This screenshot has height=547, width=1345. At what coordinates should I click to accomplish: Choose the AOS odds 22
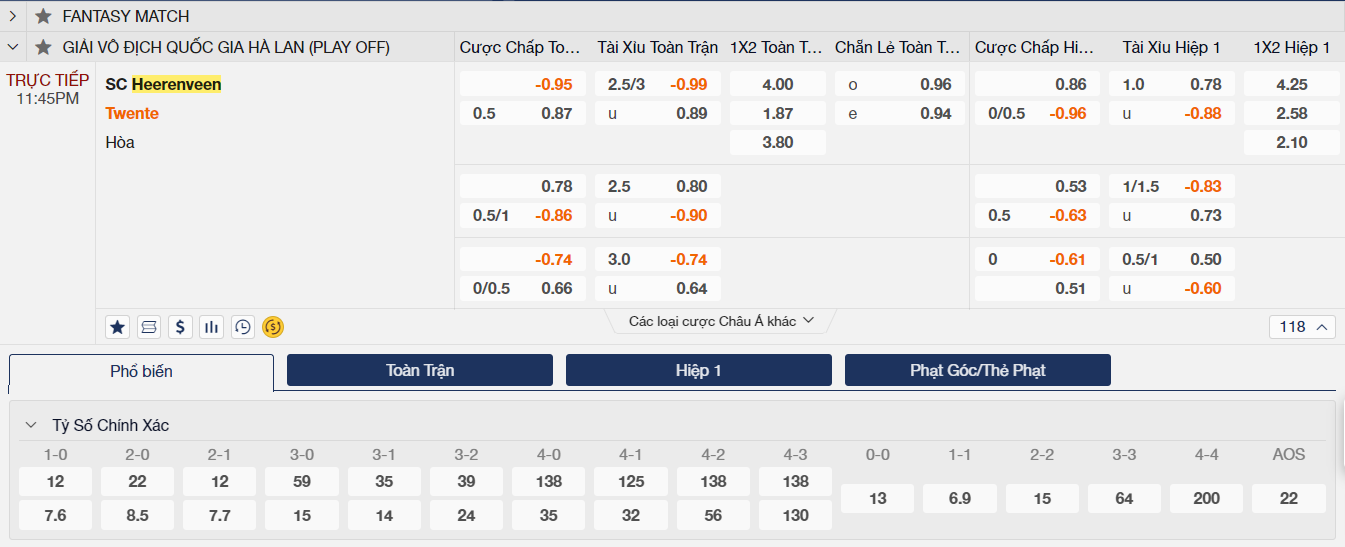pyautogui.click(x=1288, y=498)
